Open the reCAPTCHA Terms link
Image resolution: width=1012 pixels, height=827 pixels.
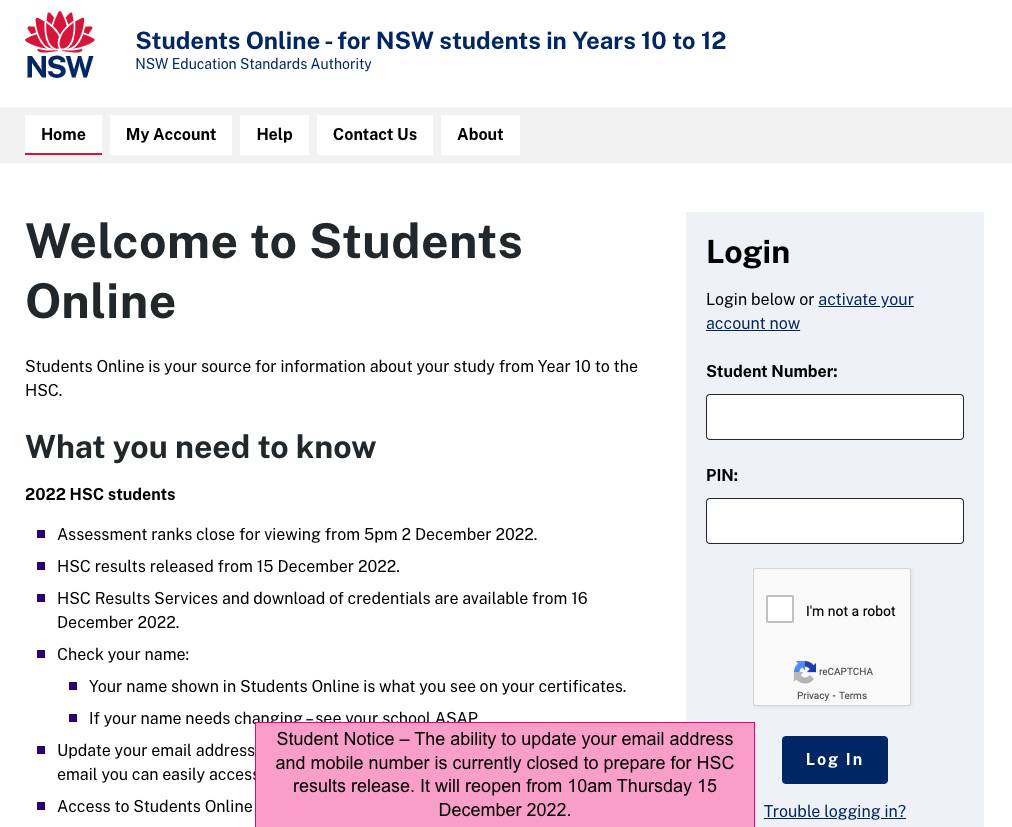point(853,695)
